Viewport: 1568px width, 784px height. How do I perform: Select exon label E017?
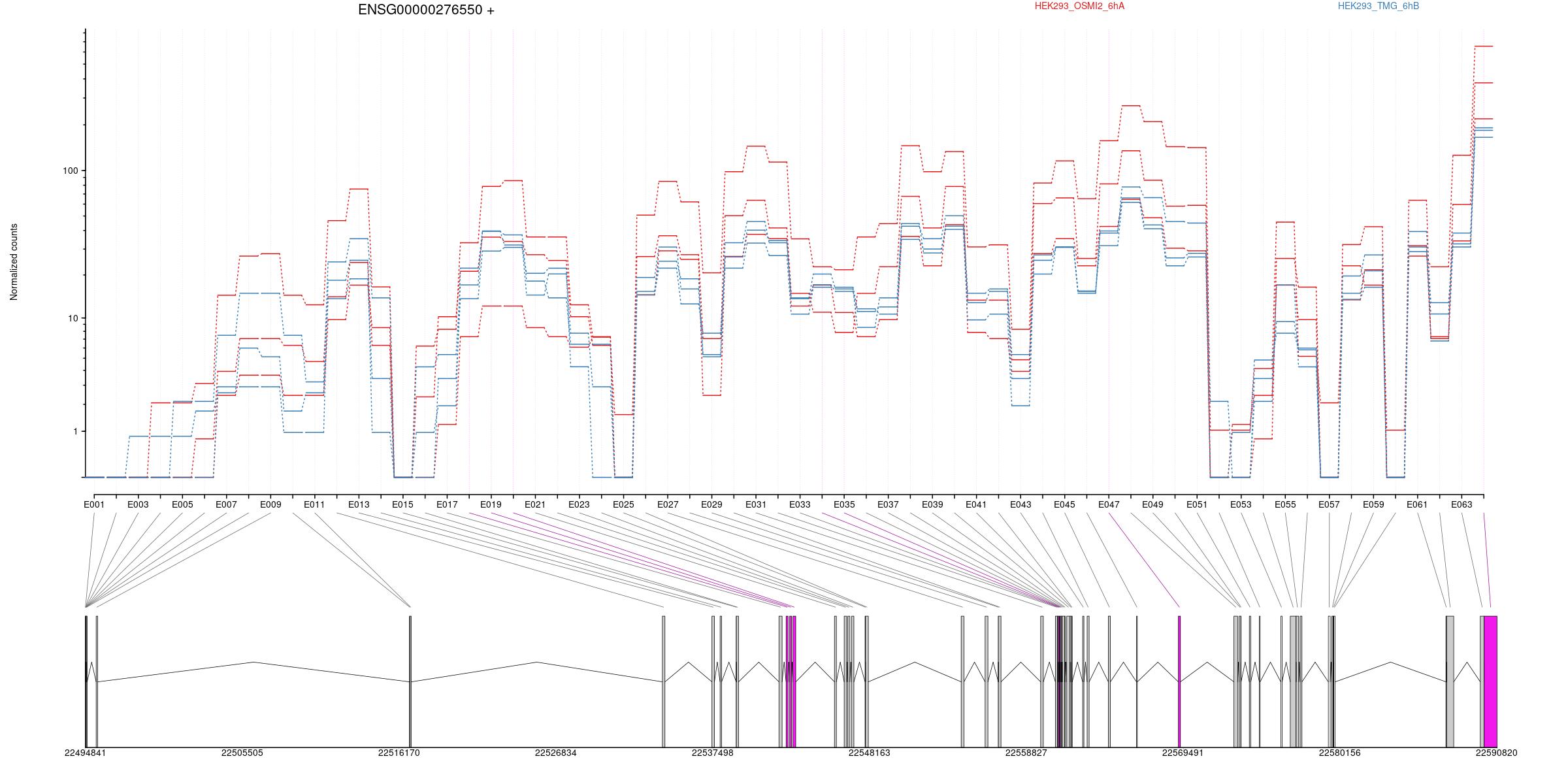(447, 504)
